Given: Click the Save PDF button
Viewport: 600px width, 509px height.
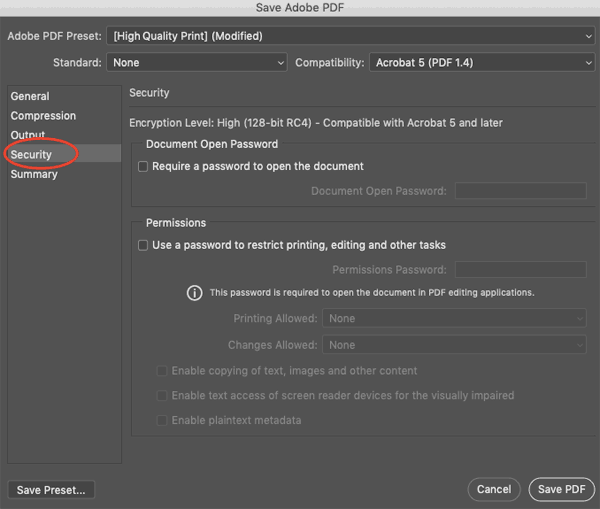Looking at the screenshot, I should click(562, 489).
